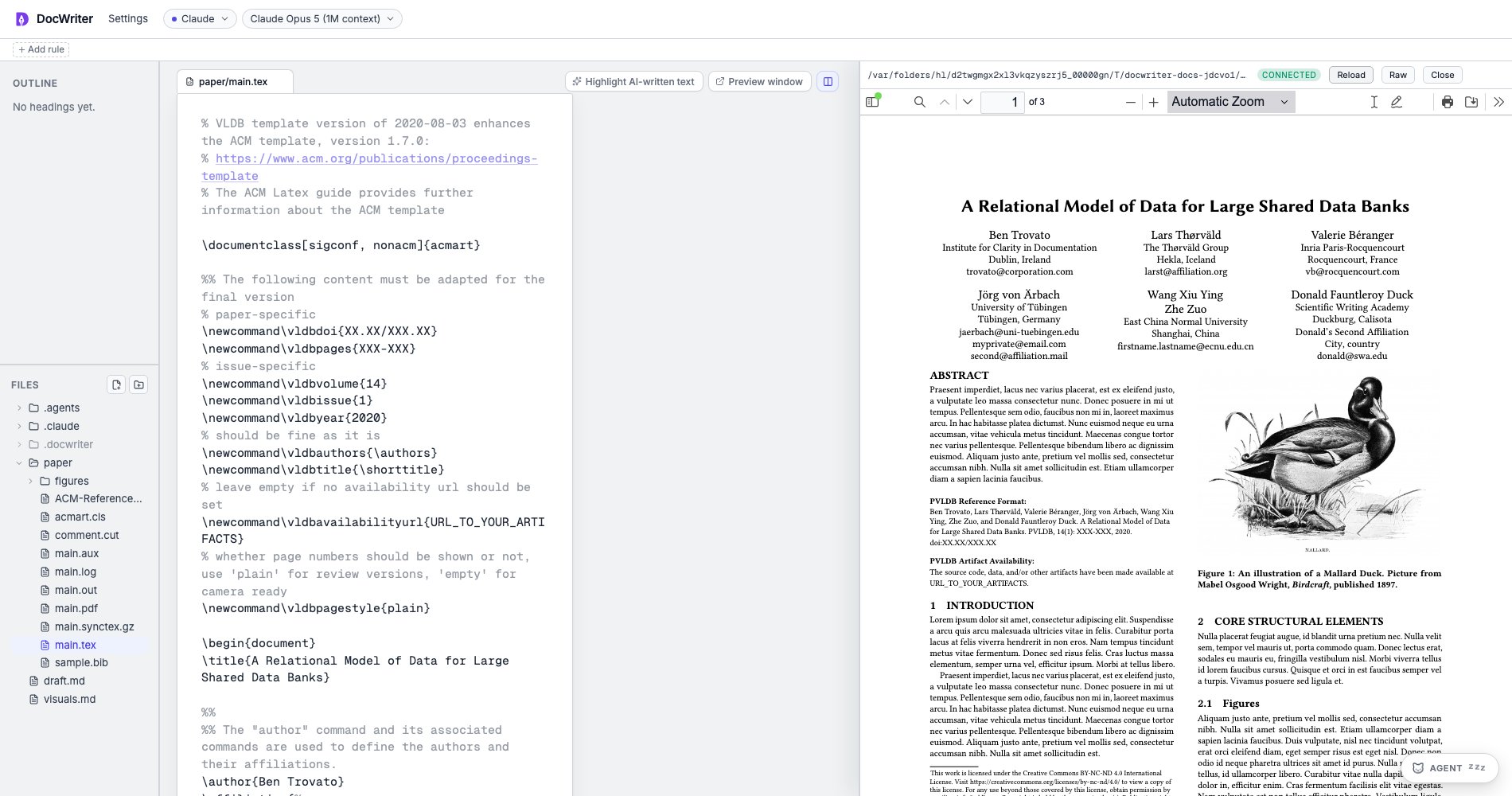Screen dimensions: 1512x796
Task: Click the CONNECTED status badge
Action: click(1288, 75)
